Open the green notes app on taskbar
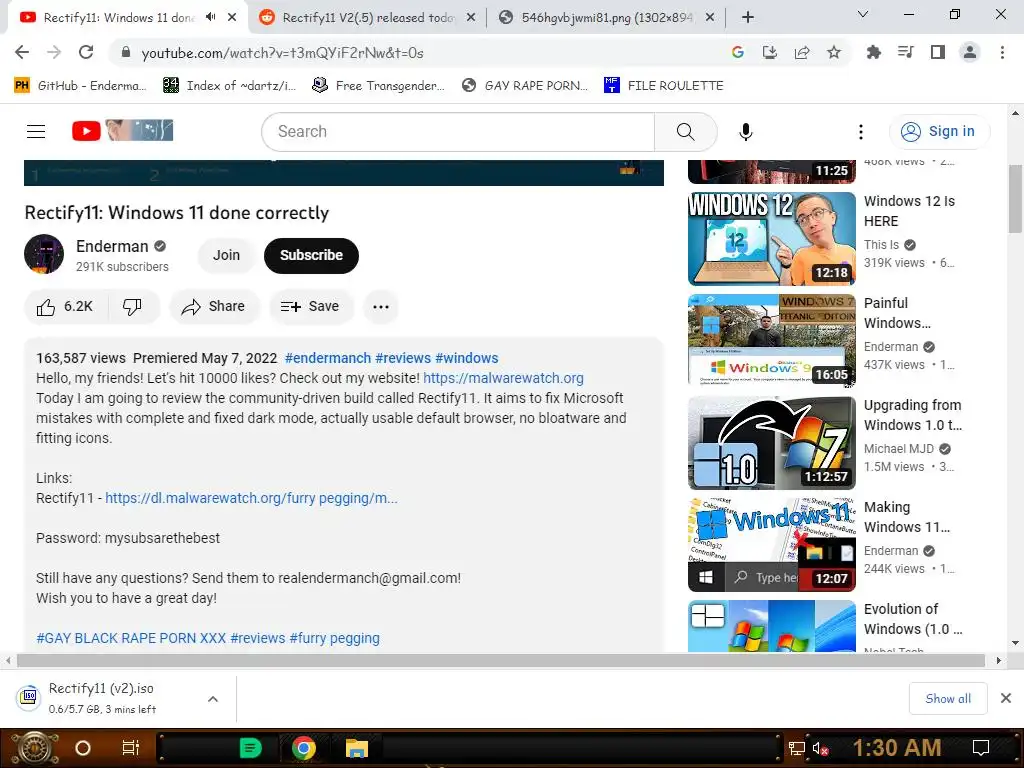The height and width of the screenshot is (768, 1024). point(250,748)
